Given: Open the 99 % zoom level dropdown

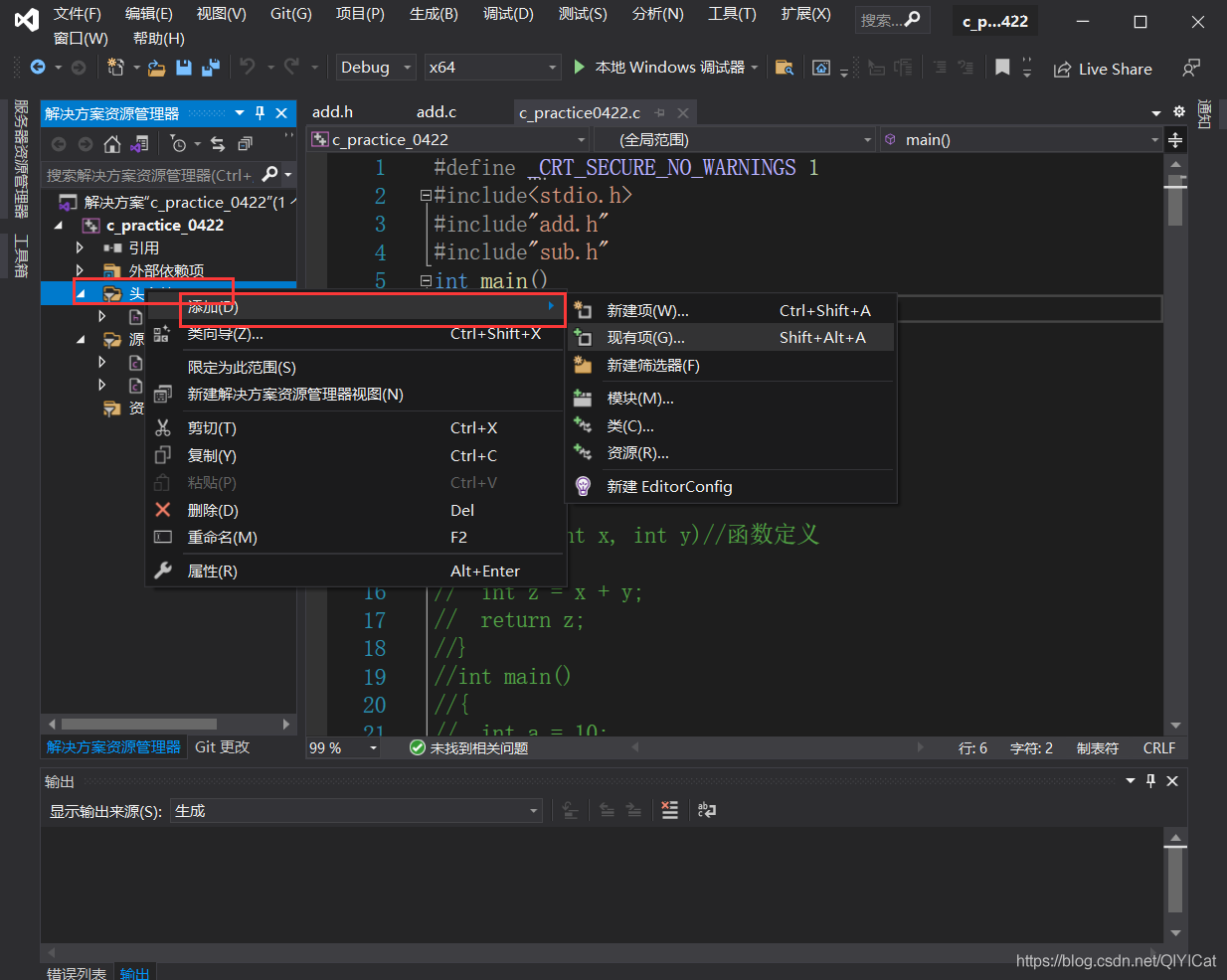Looking at the screenshot, I should (343, 747).
